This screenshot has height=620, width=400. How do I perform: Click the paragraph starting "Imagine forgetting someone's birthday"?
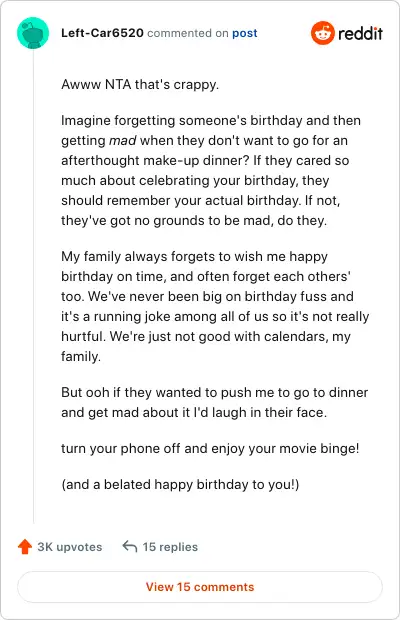(x=211, y=170)
